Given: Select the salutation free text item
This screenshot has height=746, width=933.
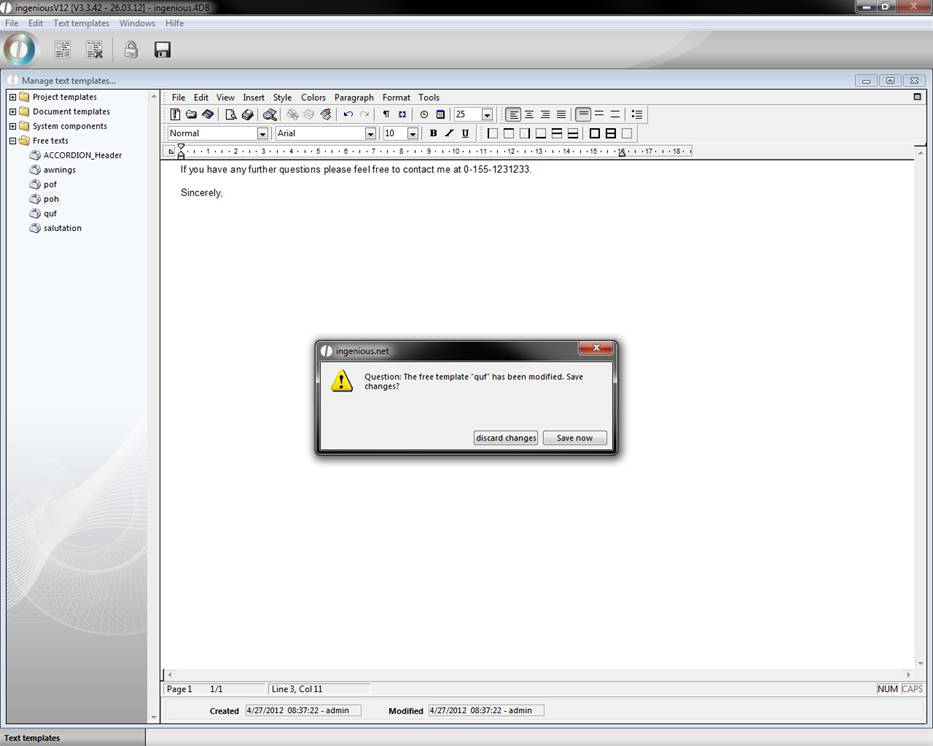Looking at the screenshot, I should click(x=62, y=228).
